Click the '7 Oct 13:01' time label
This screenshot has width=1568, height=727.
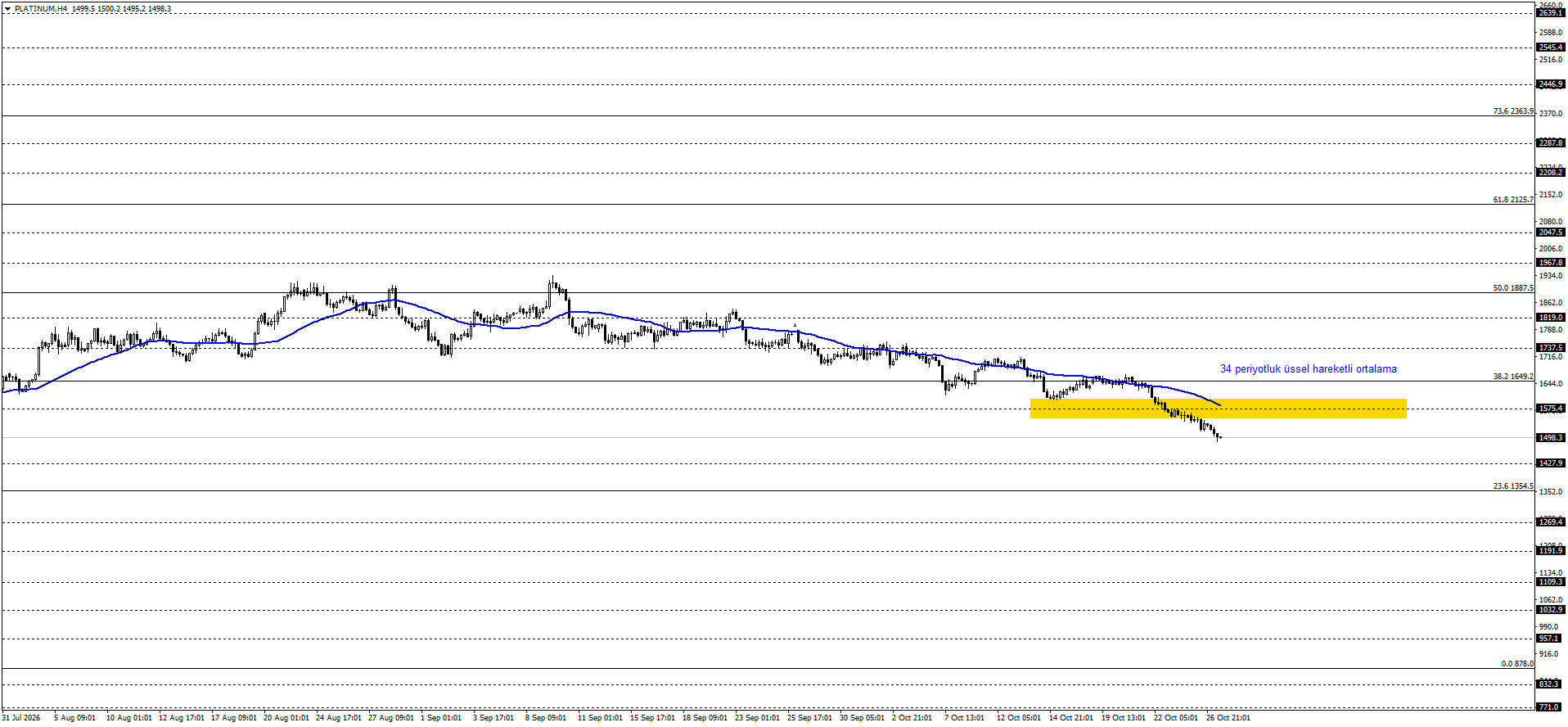965,718
